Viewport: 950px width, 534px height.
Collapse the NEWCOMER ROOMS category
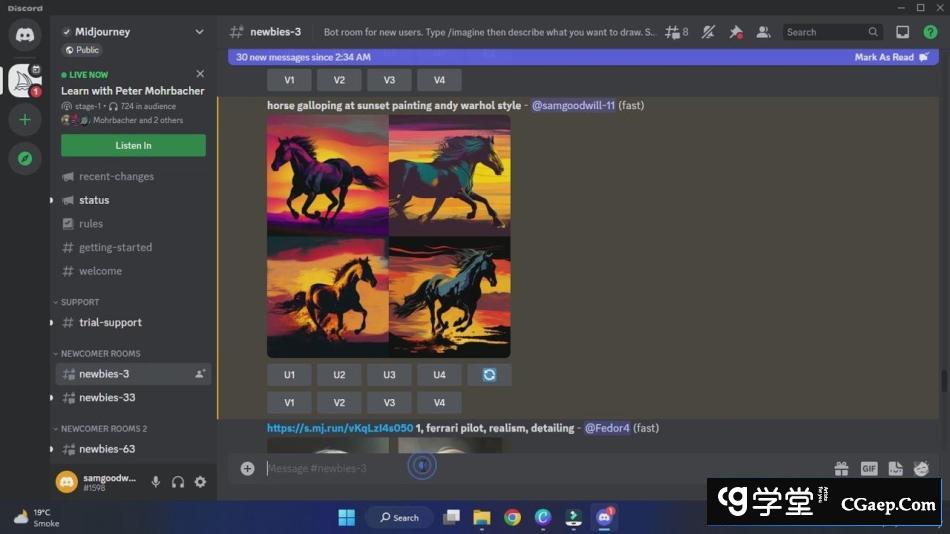[x=100, y=353]
